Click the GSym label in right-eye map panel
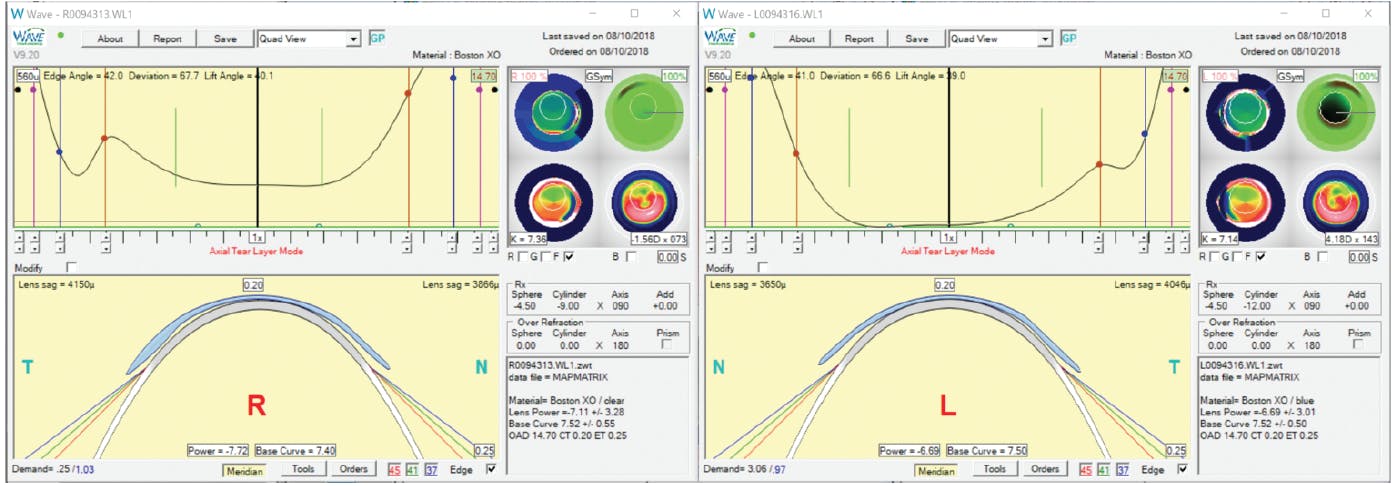 tap(597, 76)
